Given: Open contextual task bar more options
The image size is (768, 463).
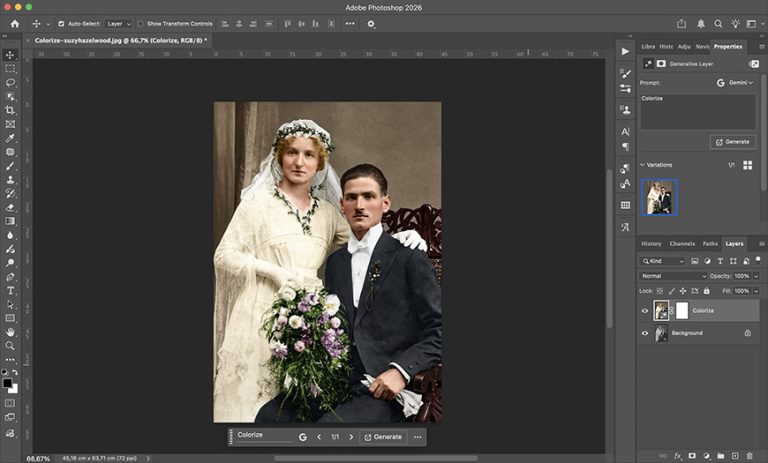Looking at the screenshot, I should [417, 437].
